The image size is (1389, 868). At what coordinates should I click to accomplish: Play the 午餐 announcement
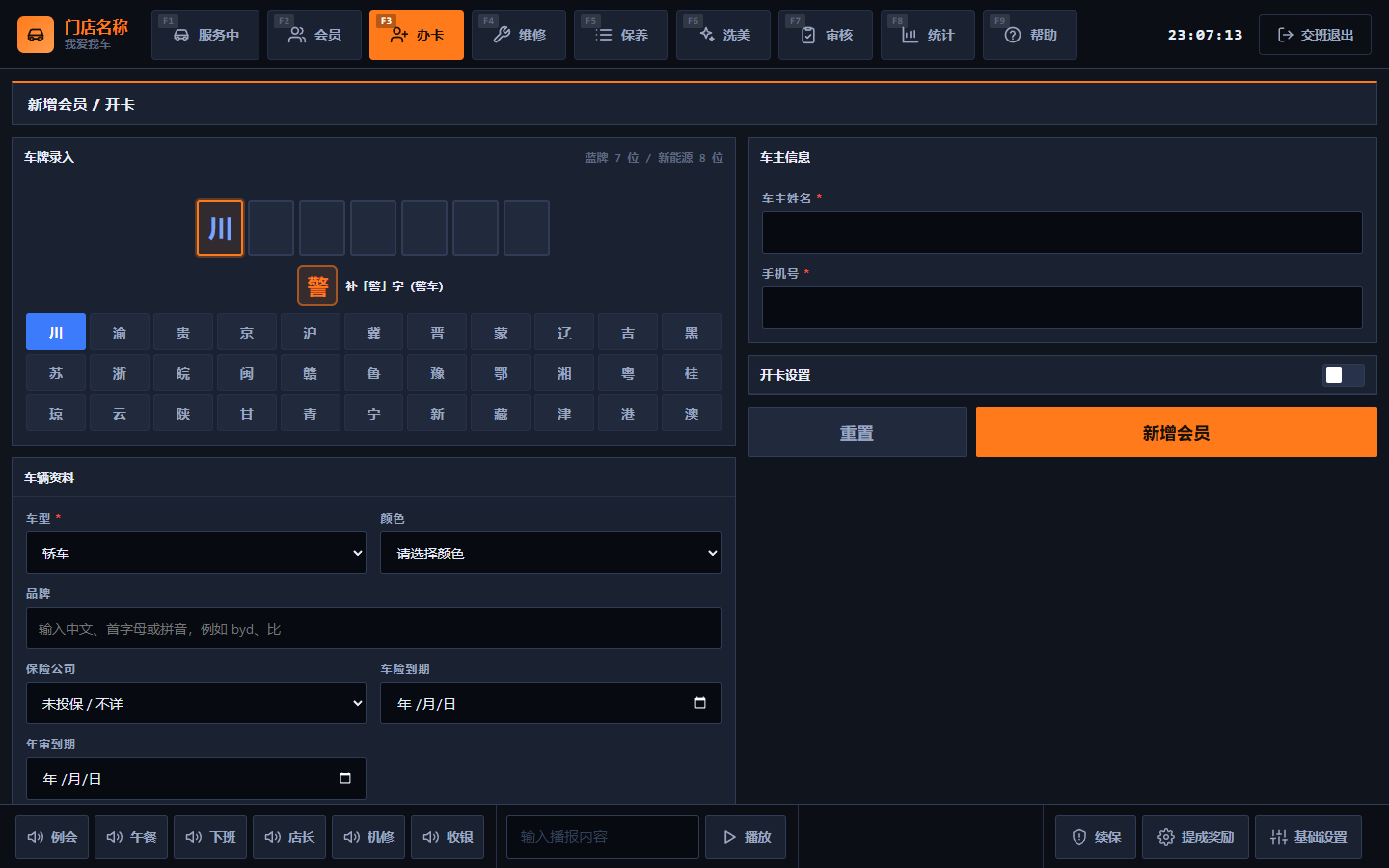131,837
